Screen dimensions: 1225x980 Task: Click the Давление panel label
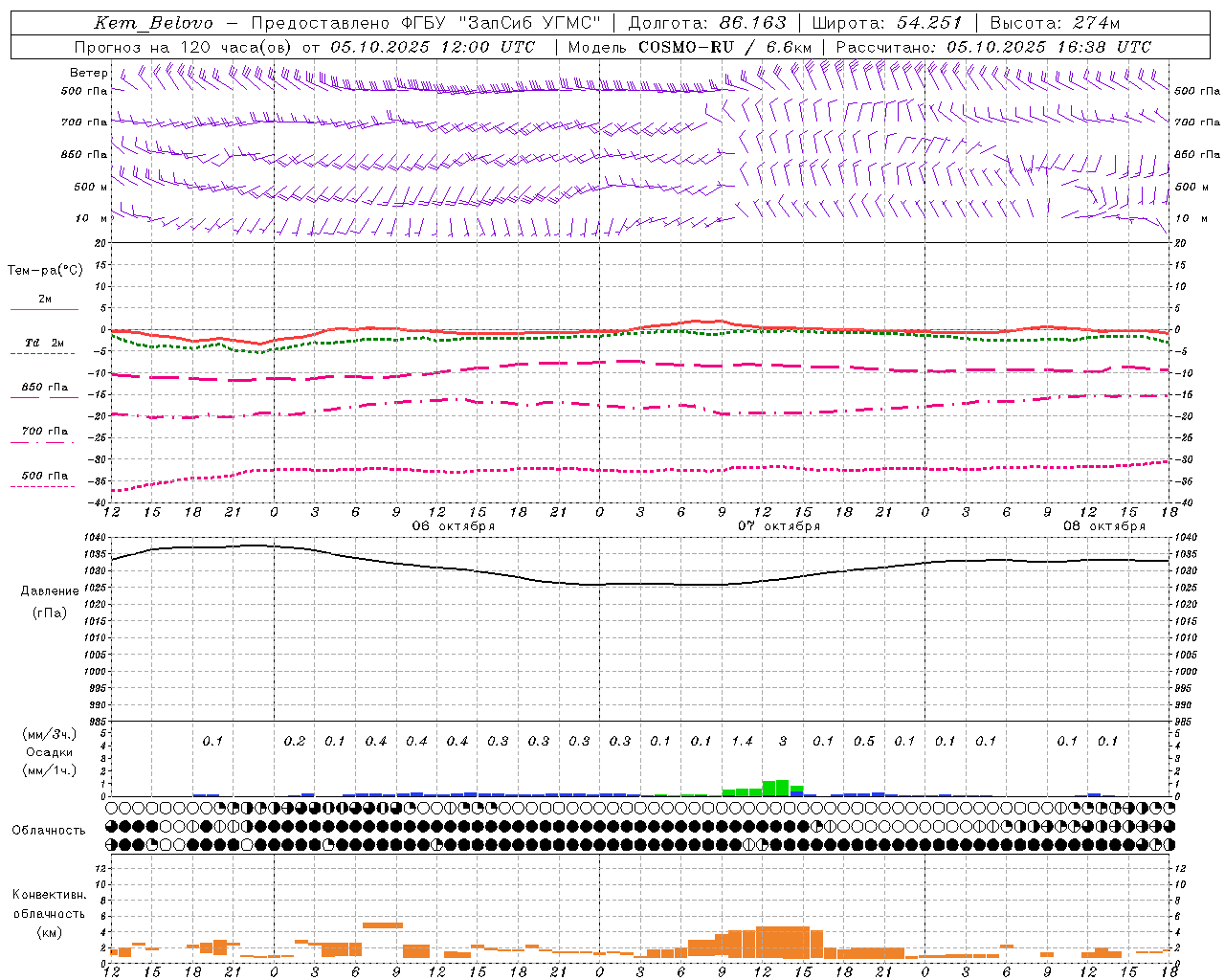[x=50, y=591]
